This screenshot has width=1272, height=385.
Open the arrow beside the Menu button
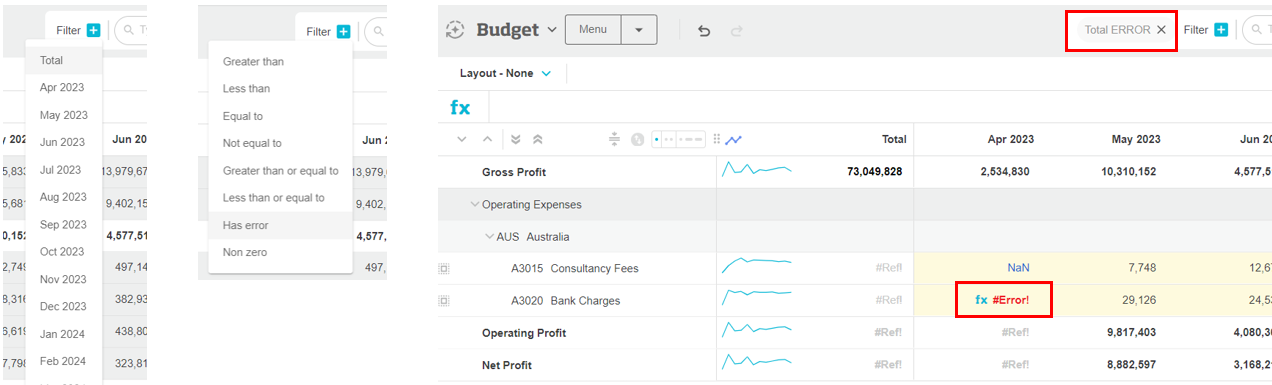click(x=639, y=30)
